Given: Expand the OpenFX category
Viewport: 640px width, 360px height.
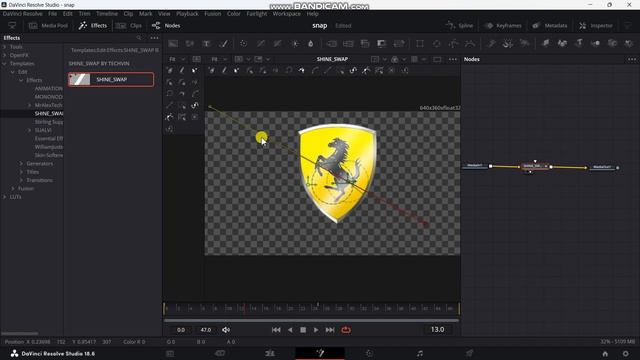Looking at the screenshot, I should pyautogui.click(x=4, y=55).
